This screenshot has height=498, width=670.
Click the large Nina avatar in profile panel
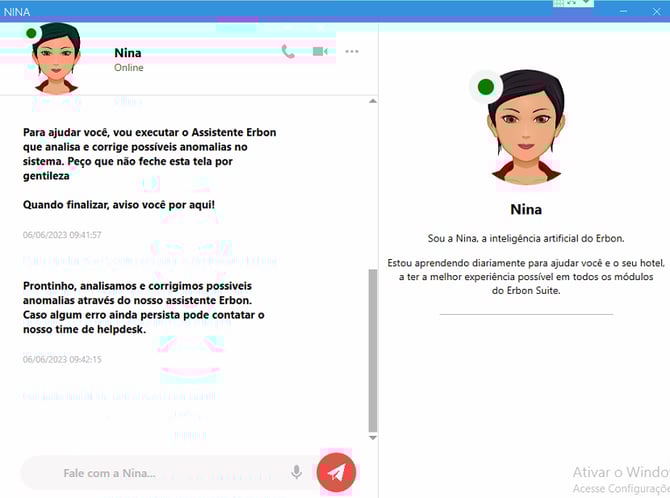[x=525, y=130]
